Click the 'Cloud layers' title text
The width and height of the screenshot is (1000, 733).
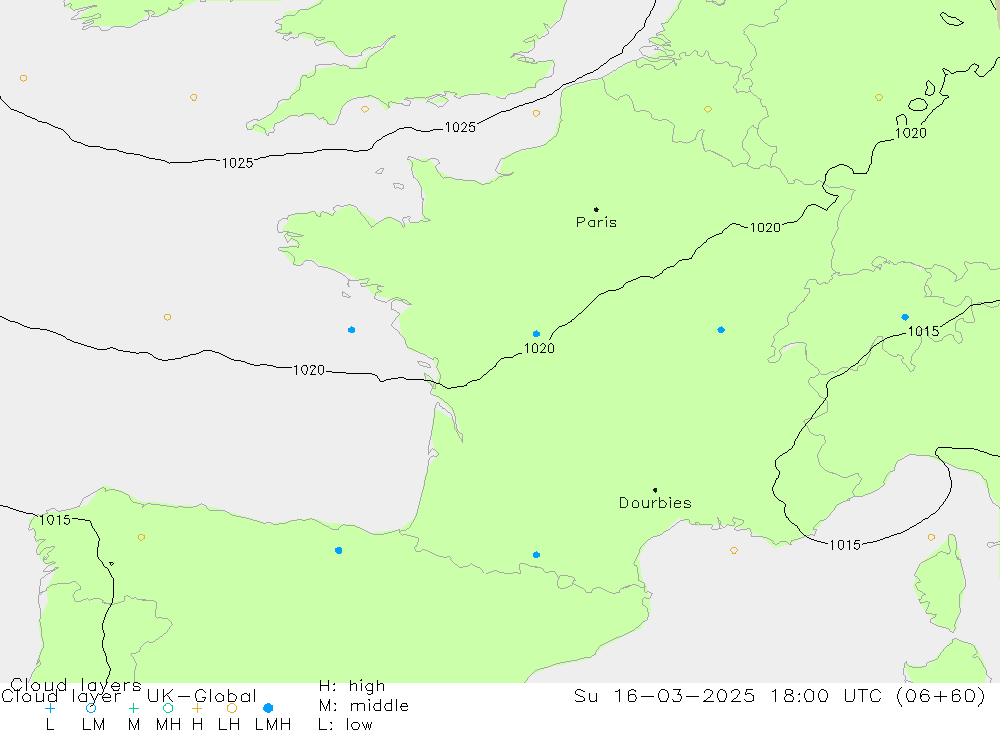(x=76, y=686)
